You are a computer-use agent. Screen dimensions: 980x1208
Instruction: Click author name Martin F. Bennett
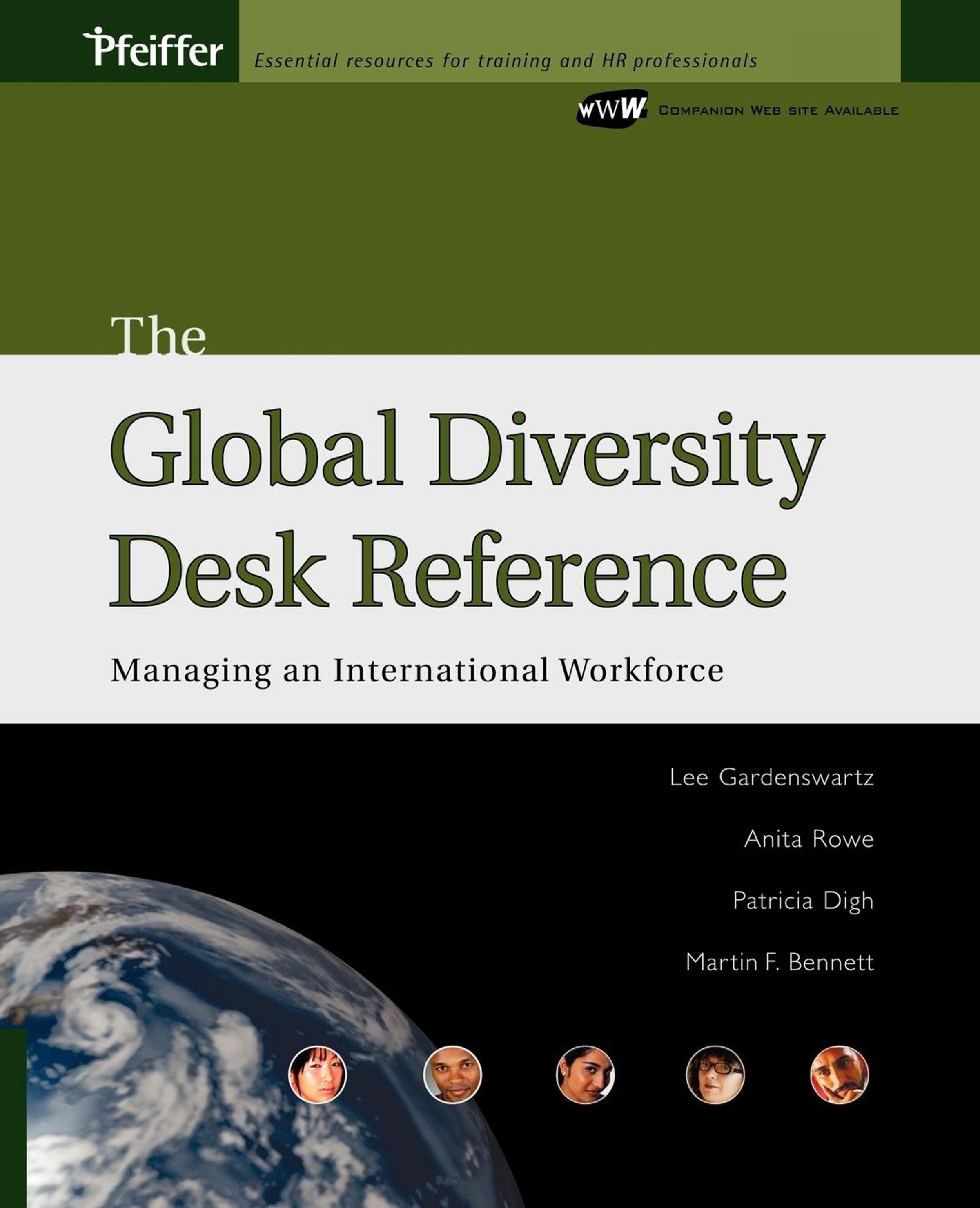tap(780, 962)
